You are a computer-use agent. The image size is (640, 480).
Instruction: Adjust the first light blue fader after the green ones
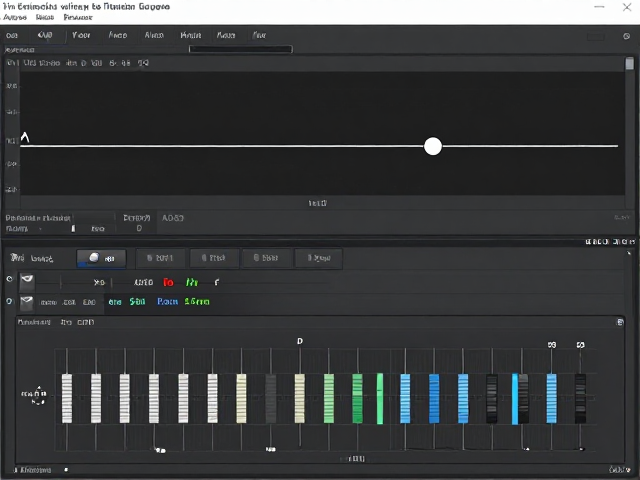coord(405,398)
